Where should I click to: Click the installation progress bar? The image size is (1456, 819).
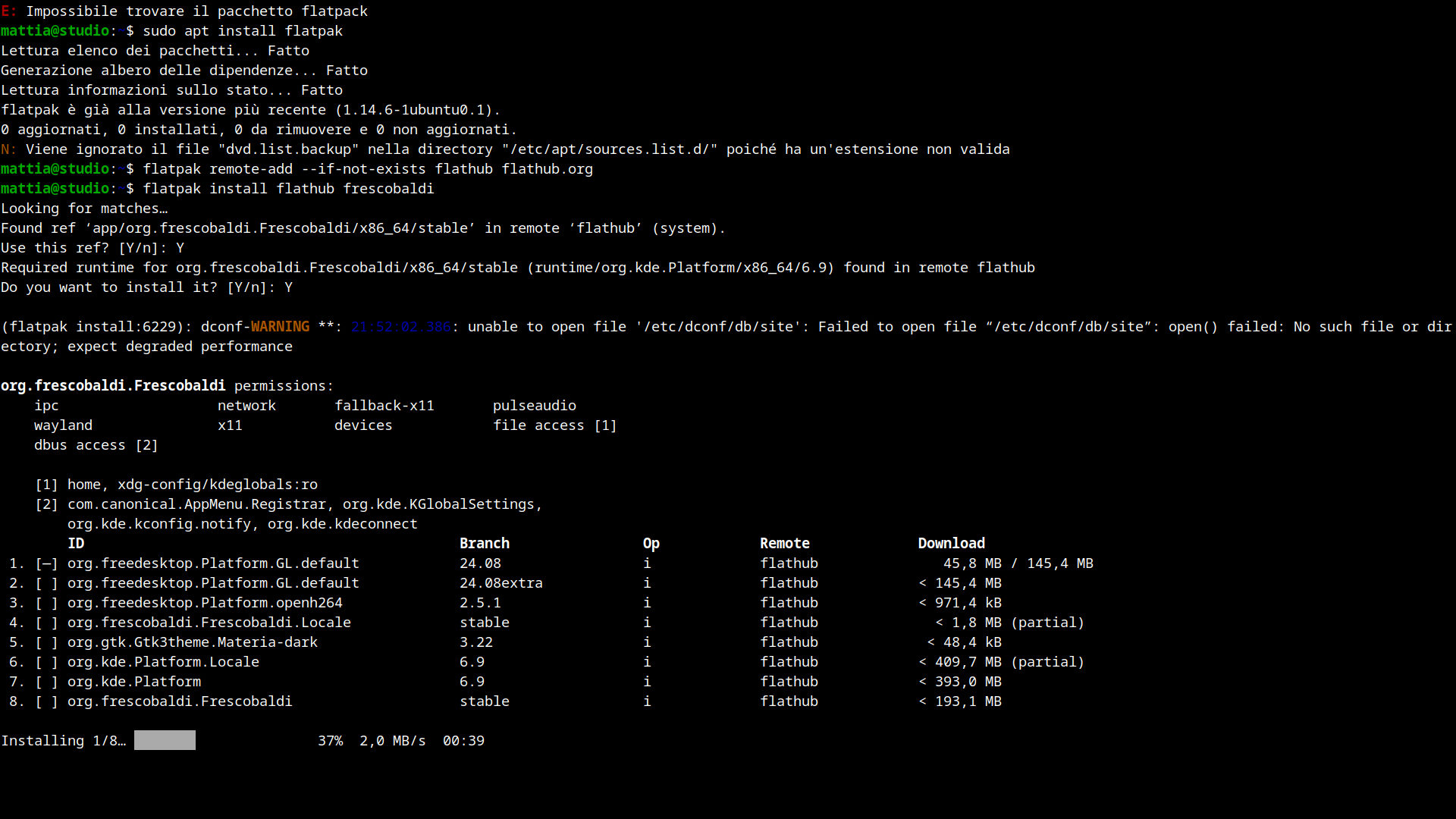click(x=165, y=741)
